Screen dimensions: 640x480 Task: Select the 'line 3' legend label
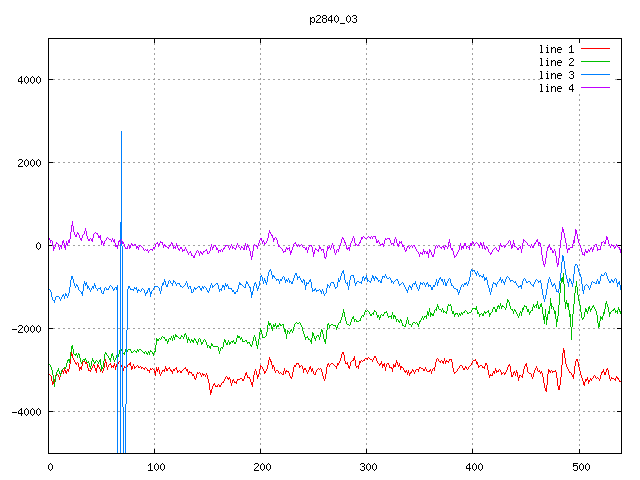click(x=557, y=75)
